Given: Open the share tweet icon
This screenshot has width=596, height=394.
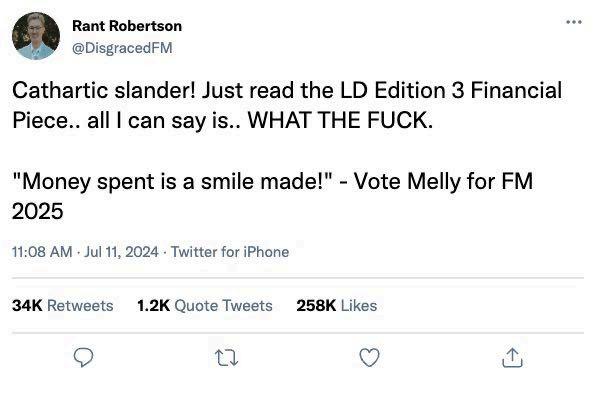Looking at the screenshot, I should (512, 358).
